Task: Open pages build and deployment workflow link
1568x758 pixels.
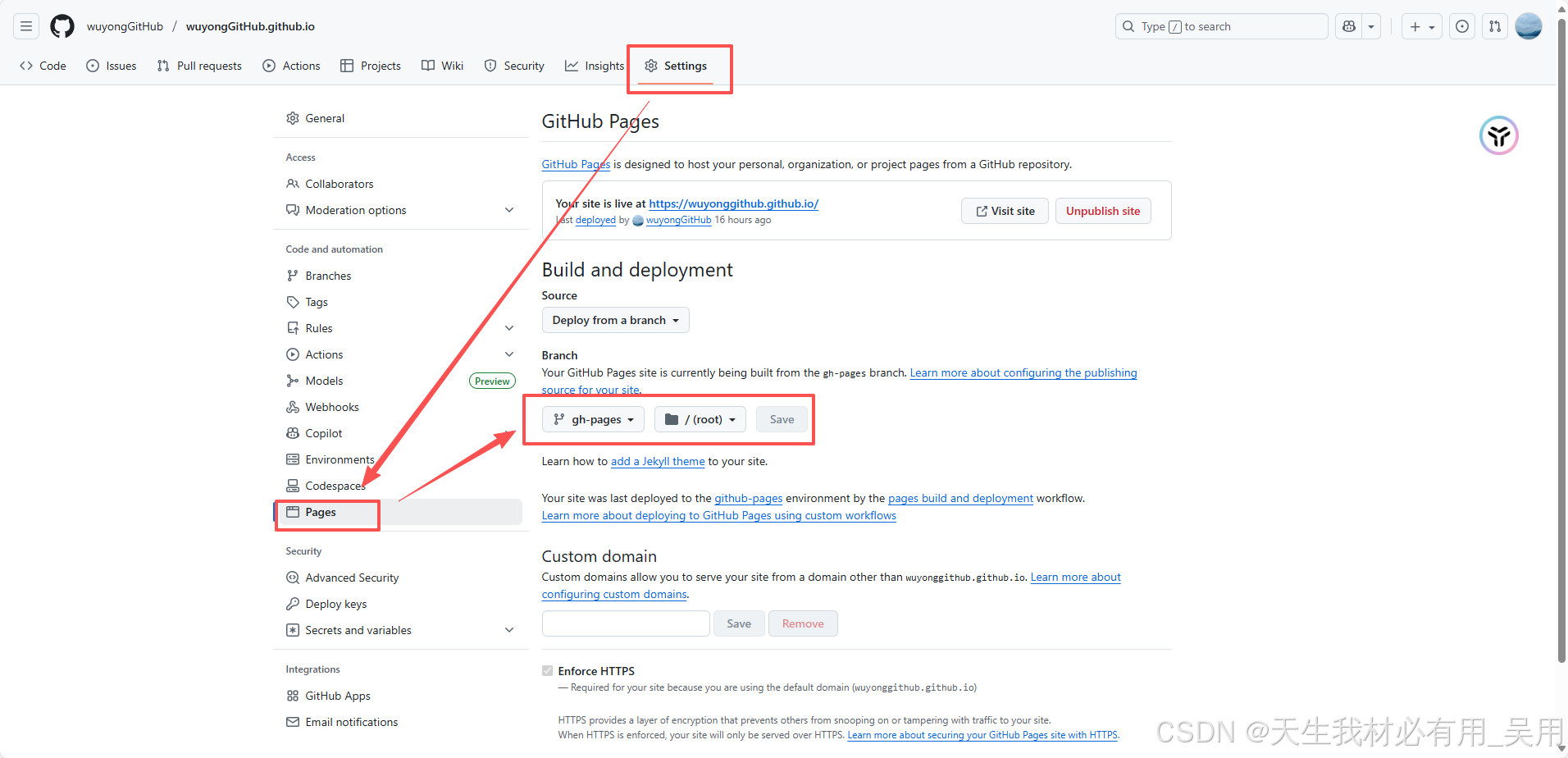Action: tap(960, 498)
